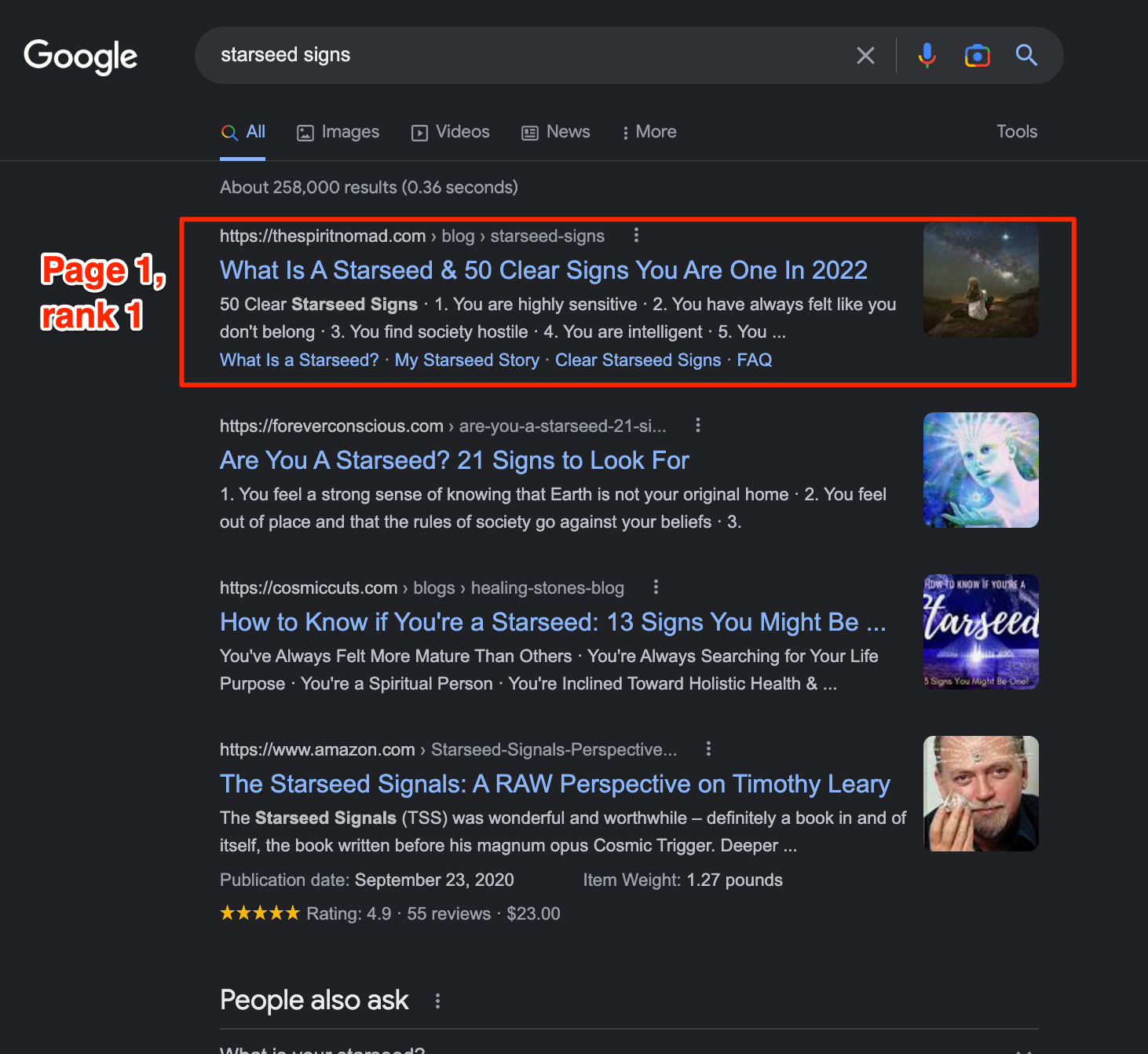
Task: Open 'Are You A Starseed? 21 Signs' result
Action: pos(455,460)
